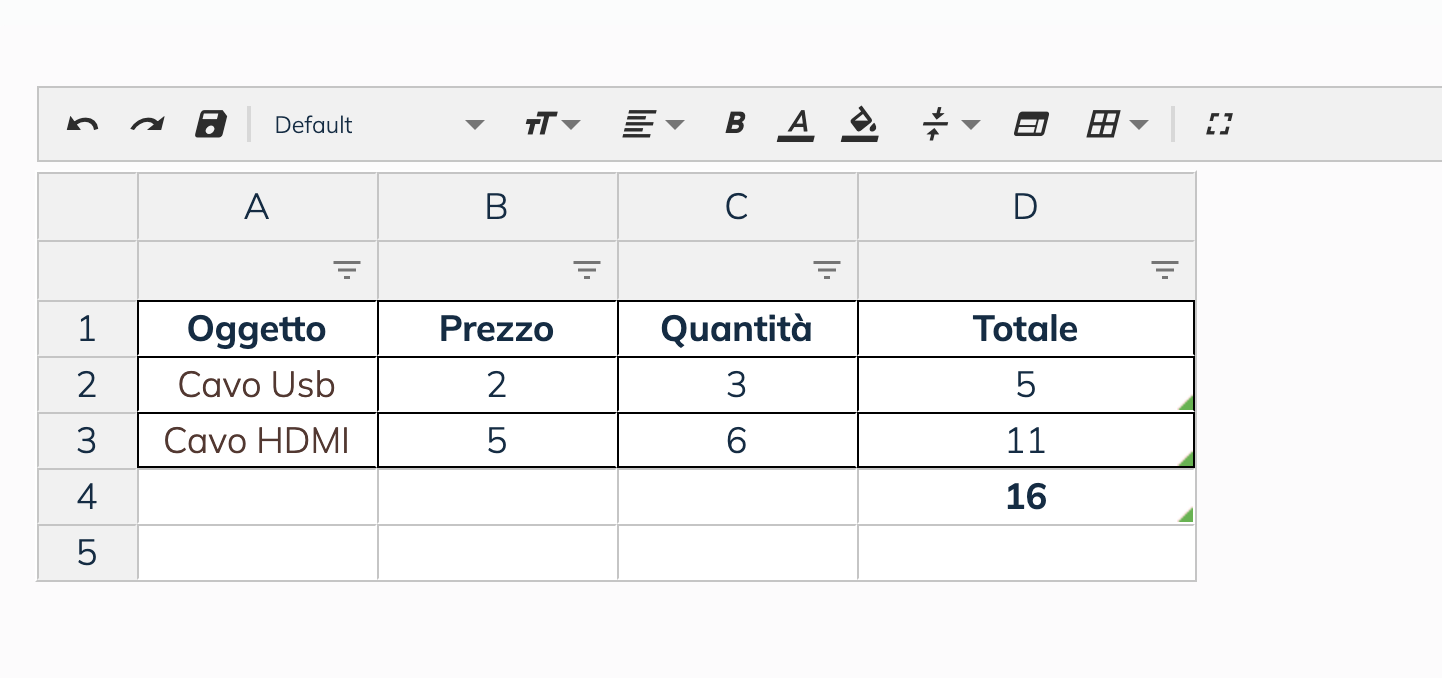
Task: Open the borders dropdown
Action: click(1117, 125)
